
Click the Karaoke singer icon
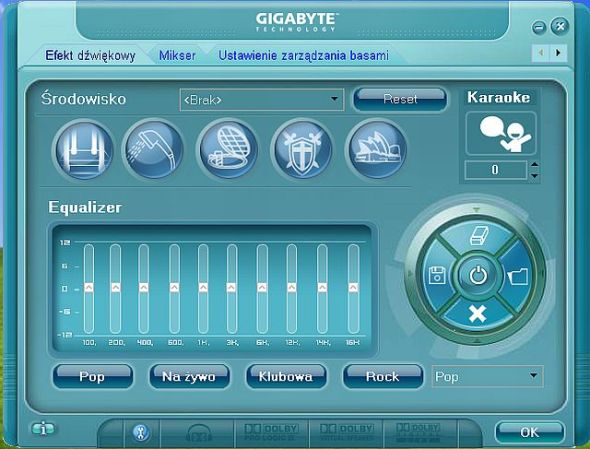point(501,133)
